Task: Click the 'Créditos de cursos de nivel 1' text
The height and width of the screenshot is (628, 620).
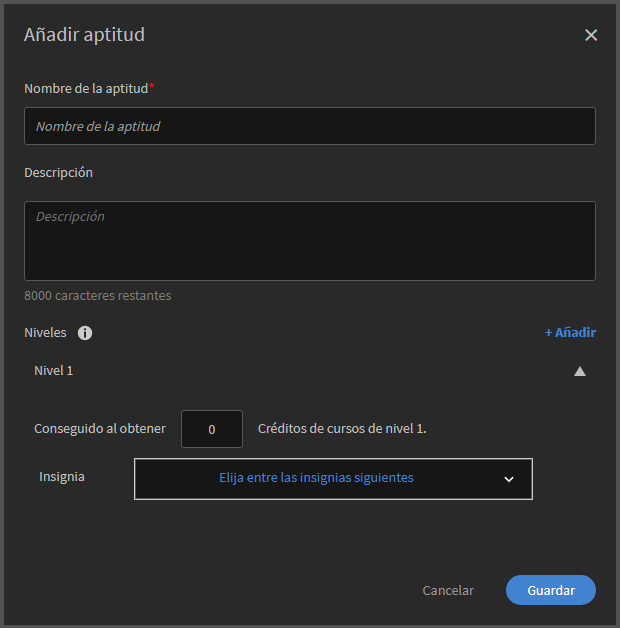Action: pos(342,428)
